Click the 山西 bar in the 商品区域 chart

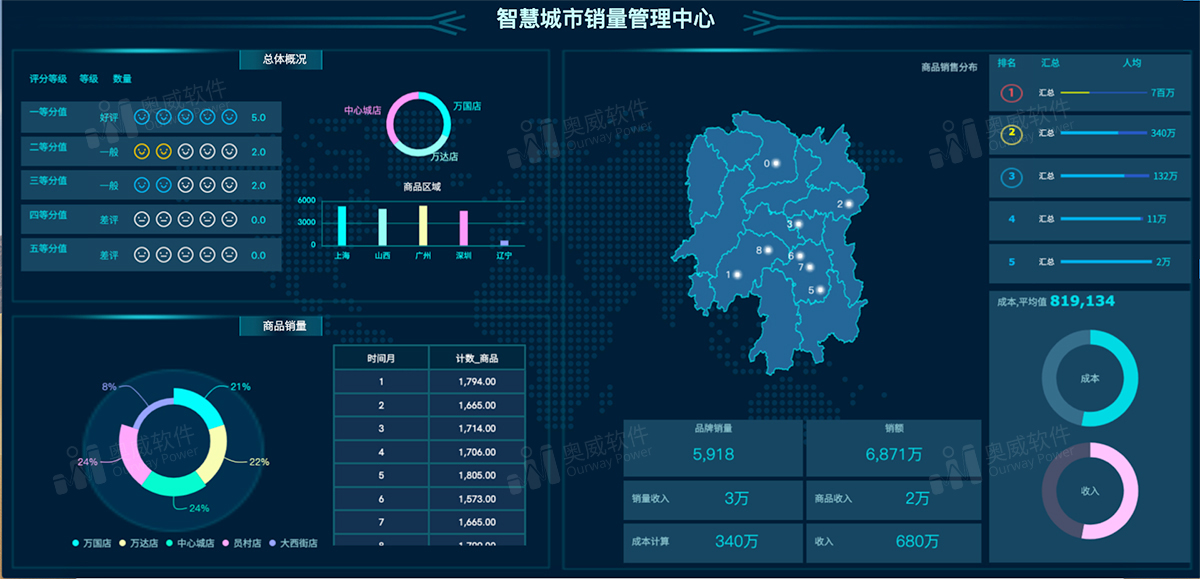tap(382, 227)
